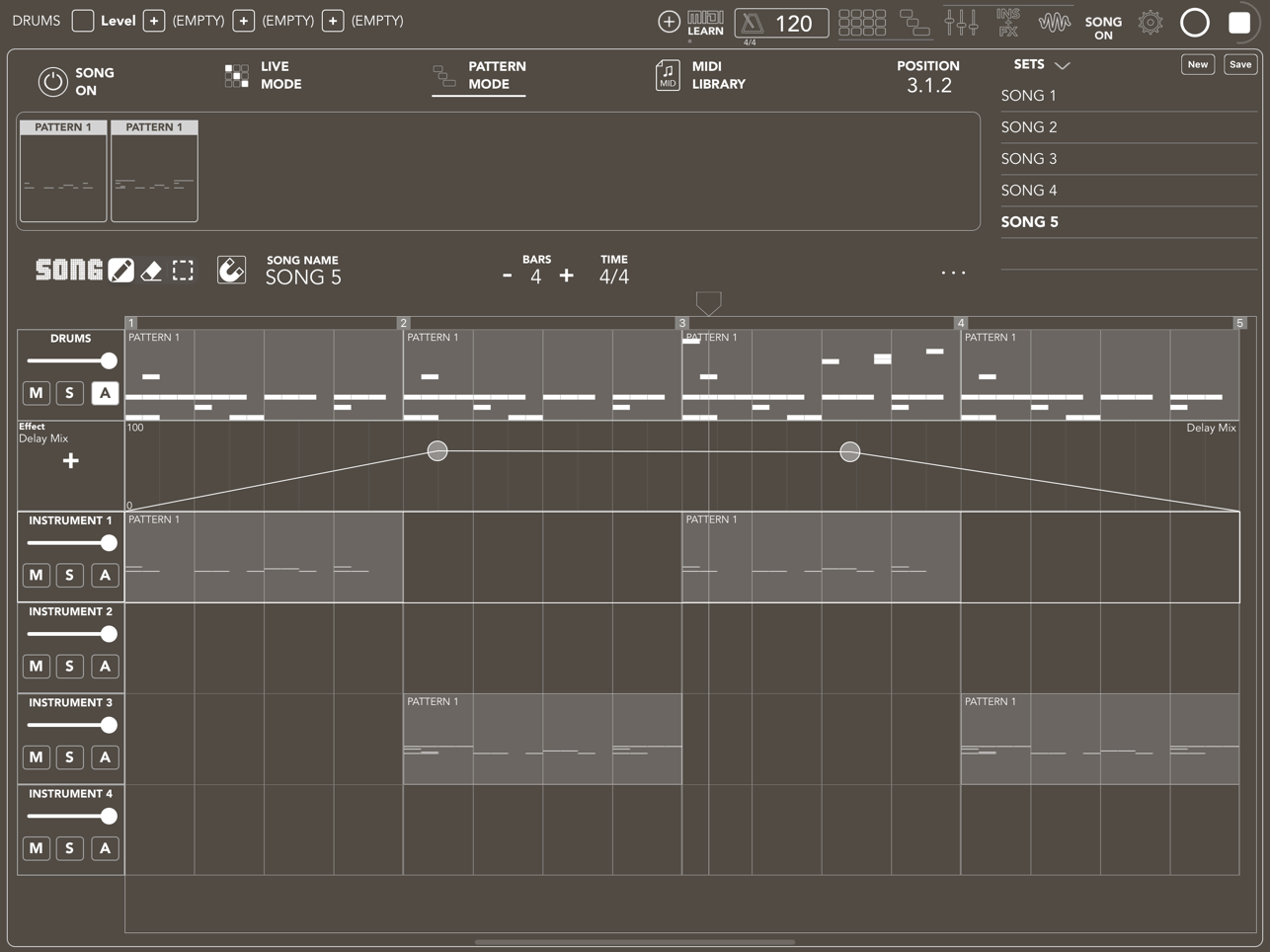This screenshot has width=1270, height=952.
Task: Open the INS FX panel
Action: pyautogui.click(x=1007, y=22)
